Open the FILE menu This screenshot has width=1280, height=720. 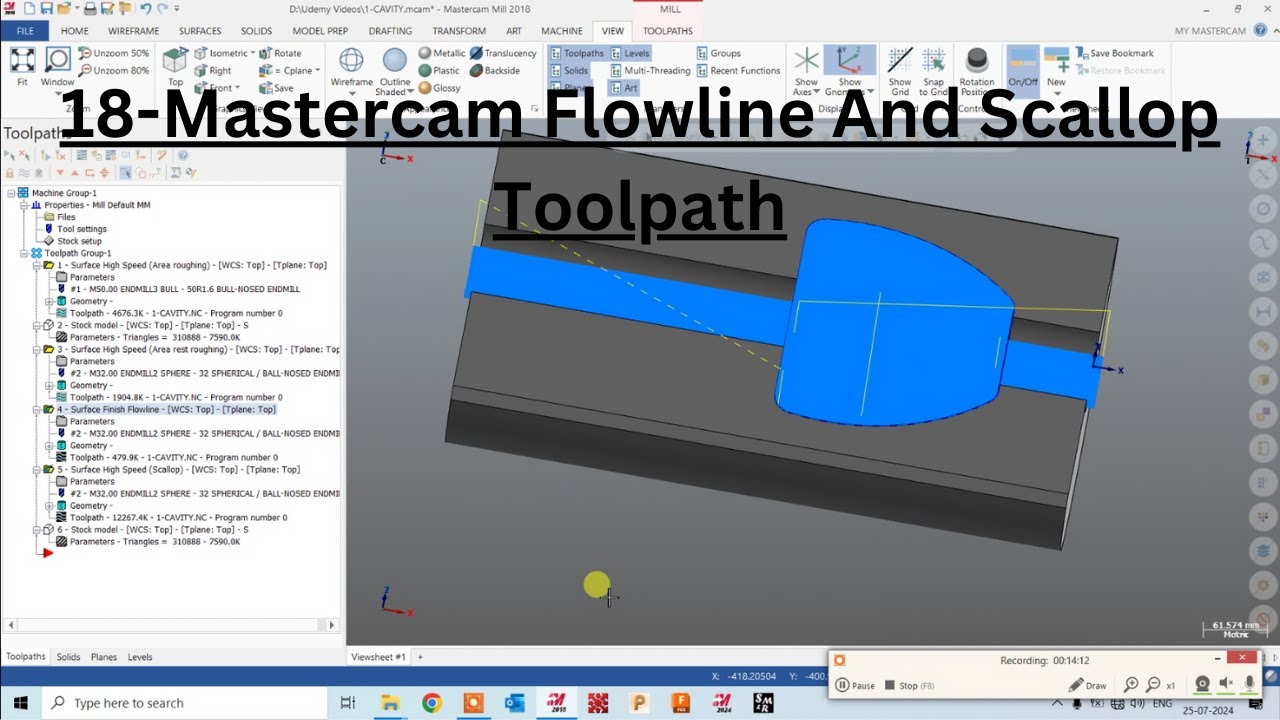click(25, 31)
